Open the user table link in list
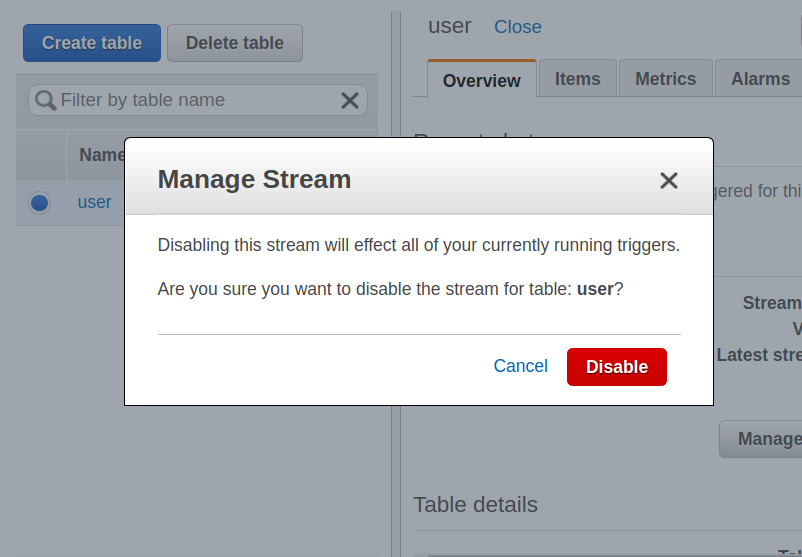802x557 pixels. pos(95,202)
